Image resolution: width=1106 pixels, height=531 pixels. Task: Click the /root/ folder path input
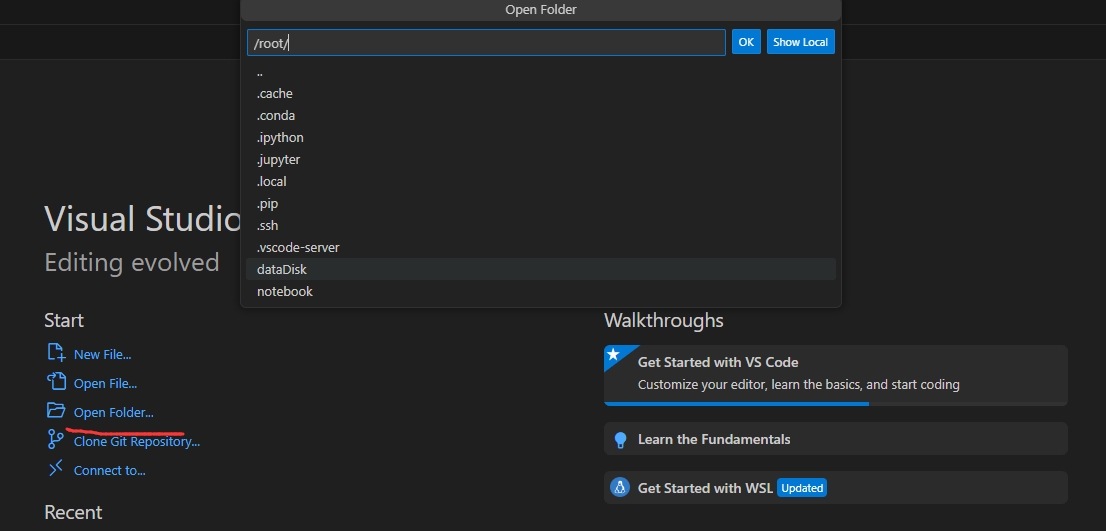tap(486, 43)
